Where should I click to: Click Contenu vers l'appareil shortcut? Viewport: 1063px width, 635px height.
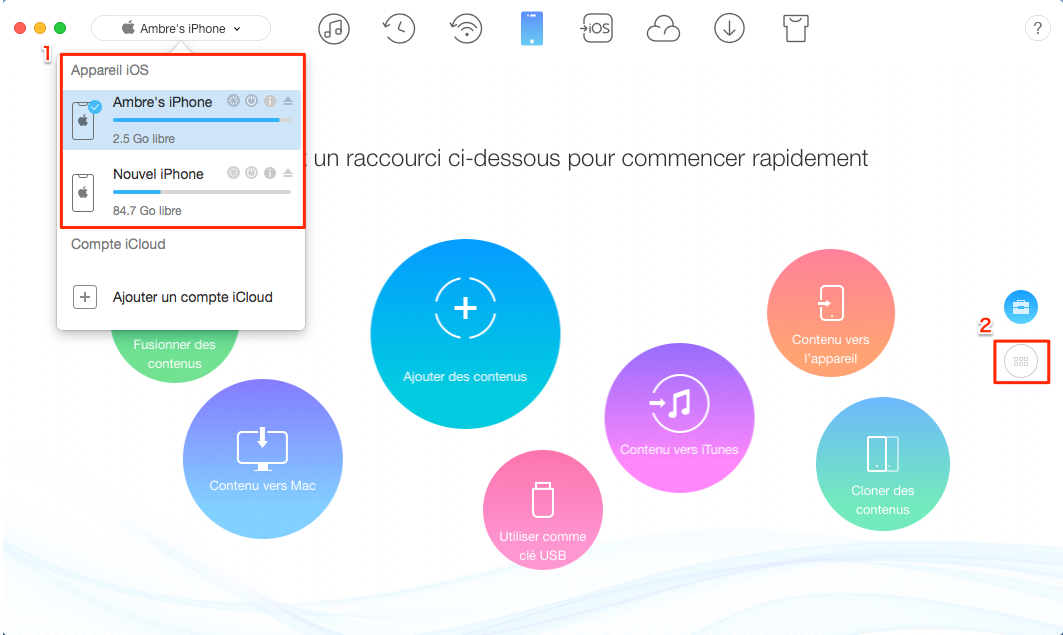(x=830, y=313)
